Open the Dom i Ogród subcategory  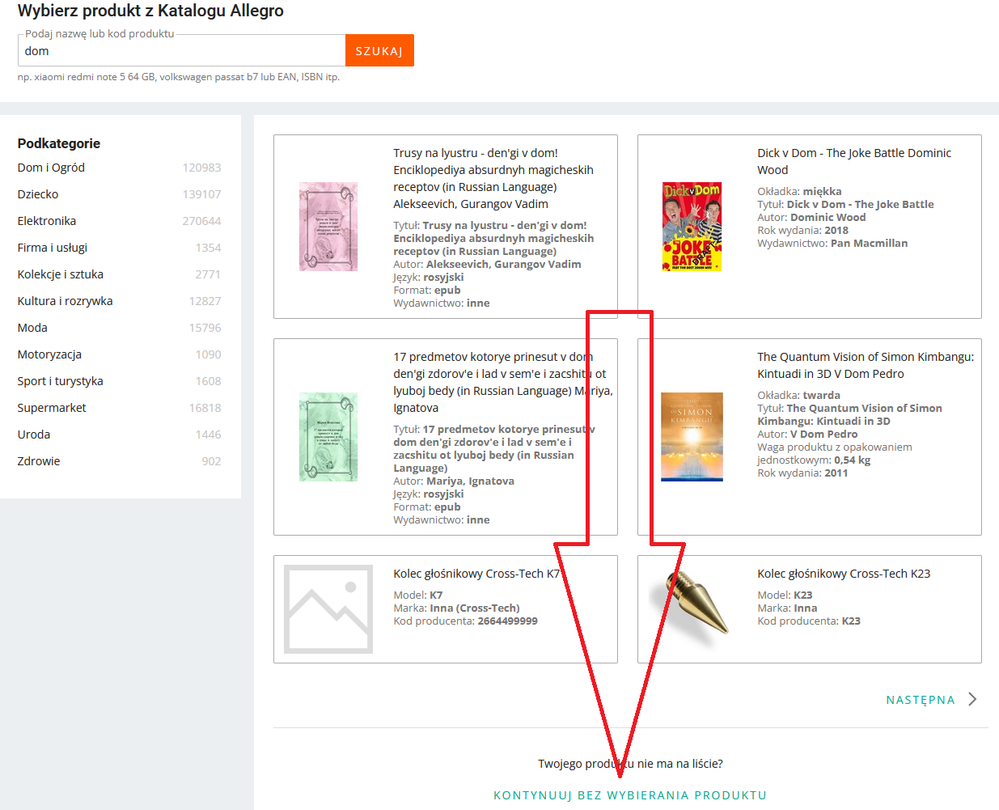[51, 168]
